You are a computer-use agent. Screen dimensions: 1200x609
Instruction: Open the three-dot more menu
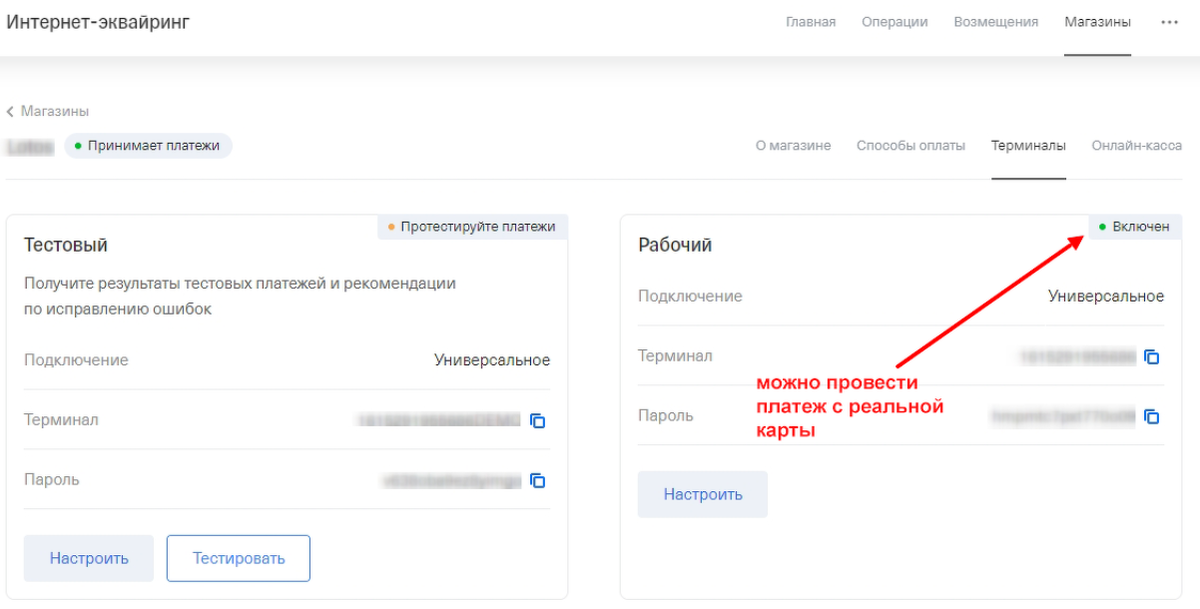tap(1169, 22)
